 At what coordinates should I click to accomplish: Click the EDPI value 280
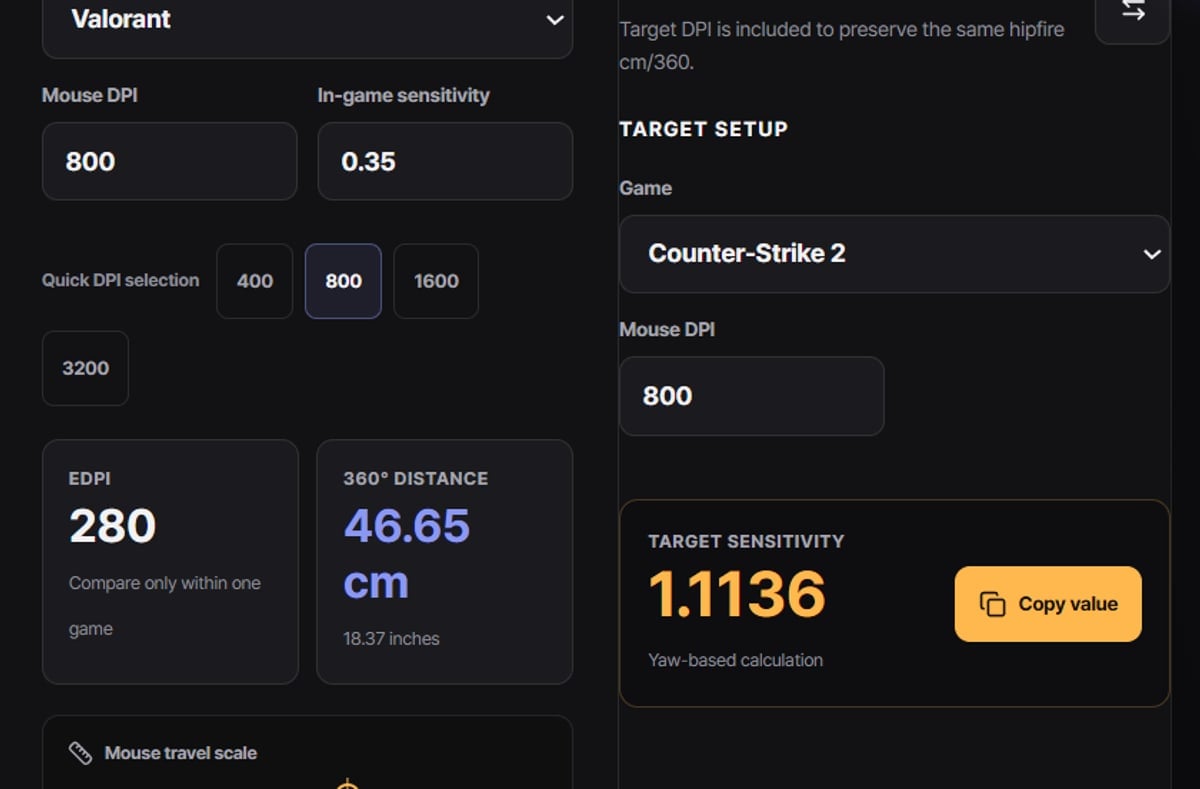pyautogui.click(x=112, y=526)
